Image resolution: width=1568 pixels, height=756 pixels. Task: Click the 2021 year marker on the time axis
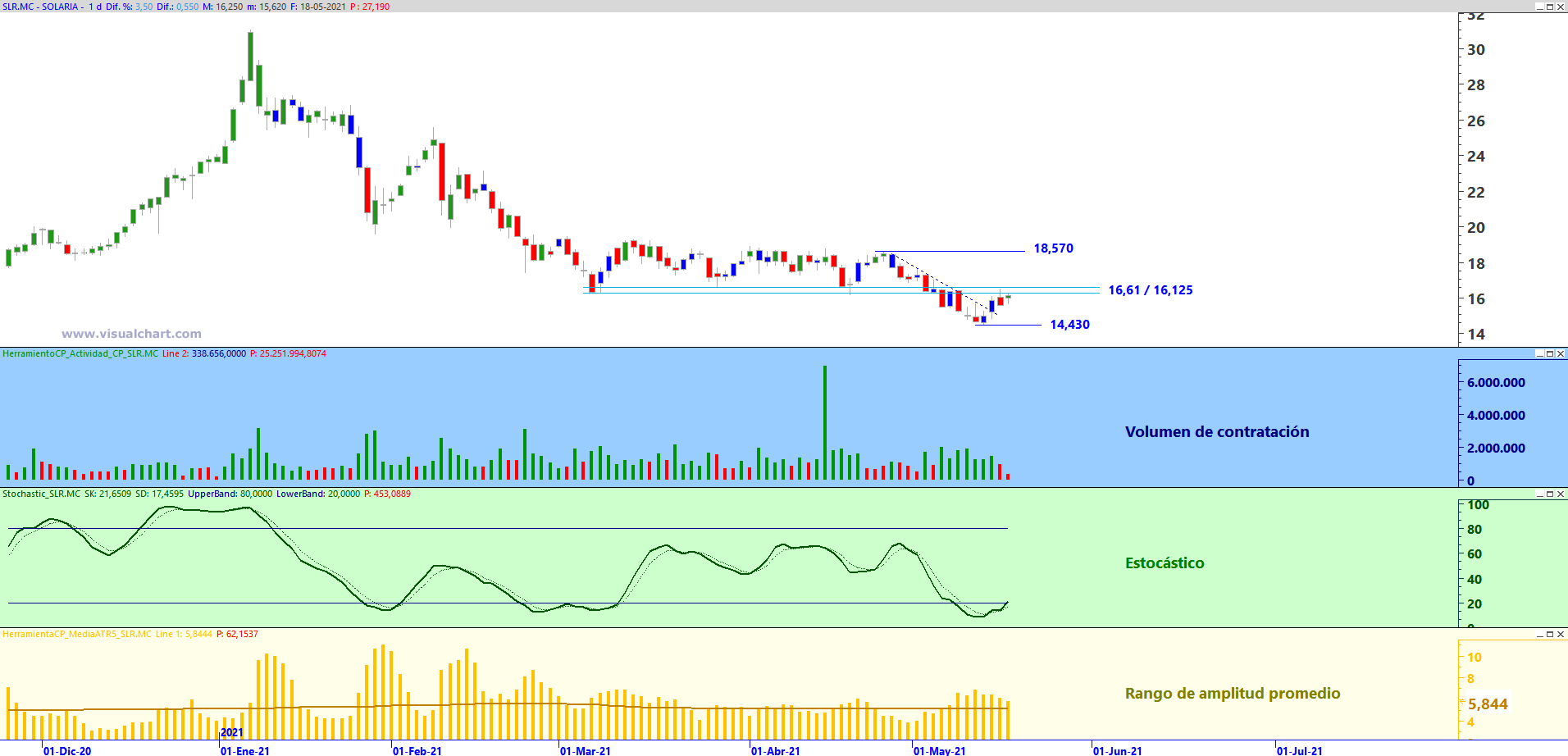[x=232, y=732]
